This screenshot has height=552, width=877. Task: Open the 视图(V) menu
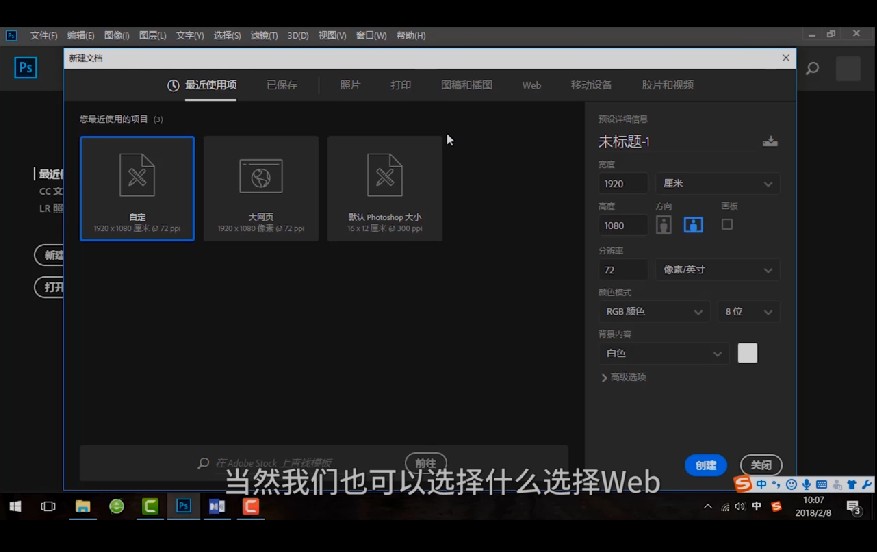(x=332, y=35)
